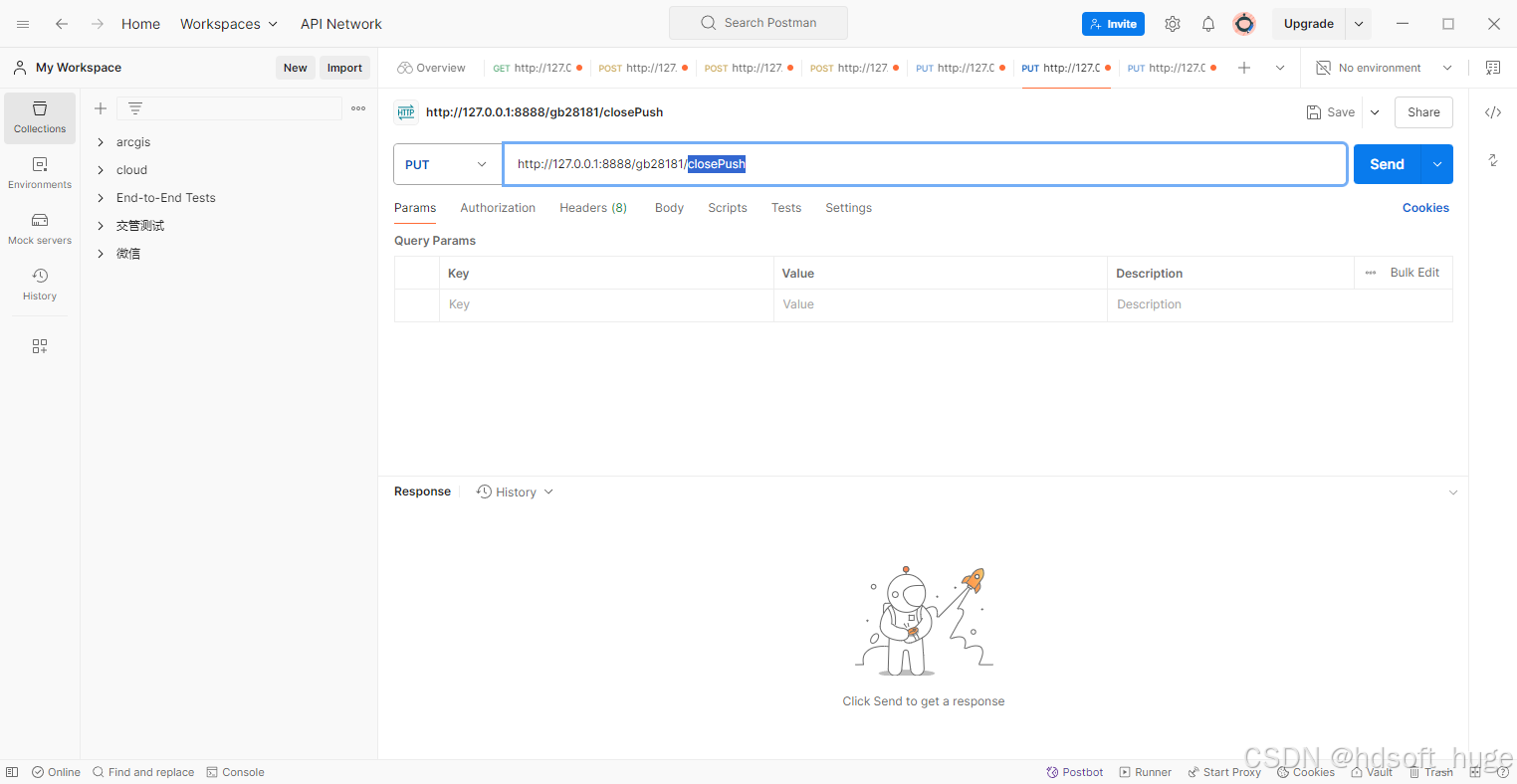The height and width of the screenshot is (784, 1517).
Task: Select the GET request tab
Action: [x=536, y=68]
